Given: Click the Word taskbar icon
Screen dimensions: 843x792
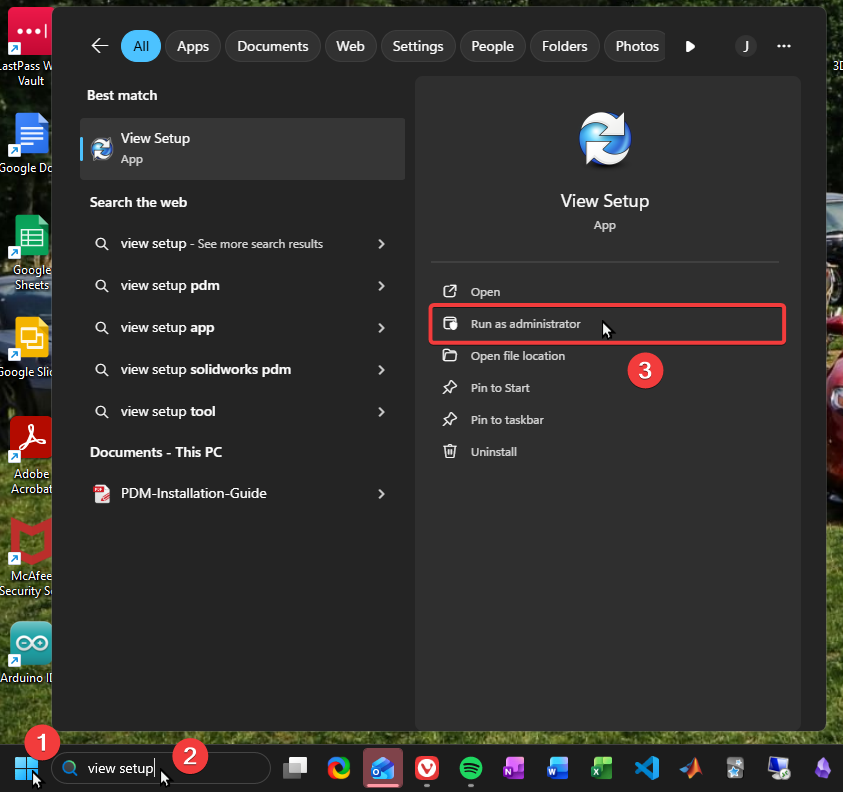Looking at the screenshot, I should click(558, 768).
